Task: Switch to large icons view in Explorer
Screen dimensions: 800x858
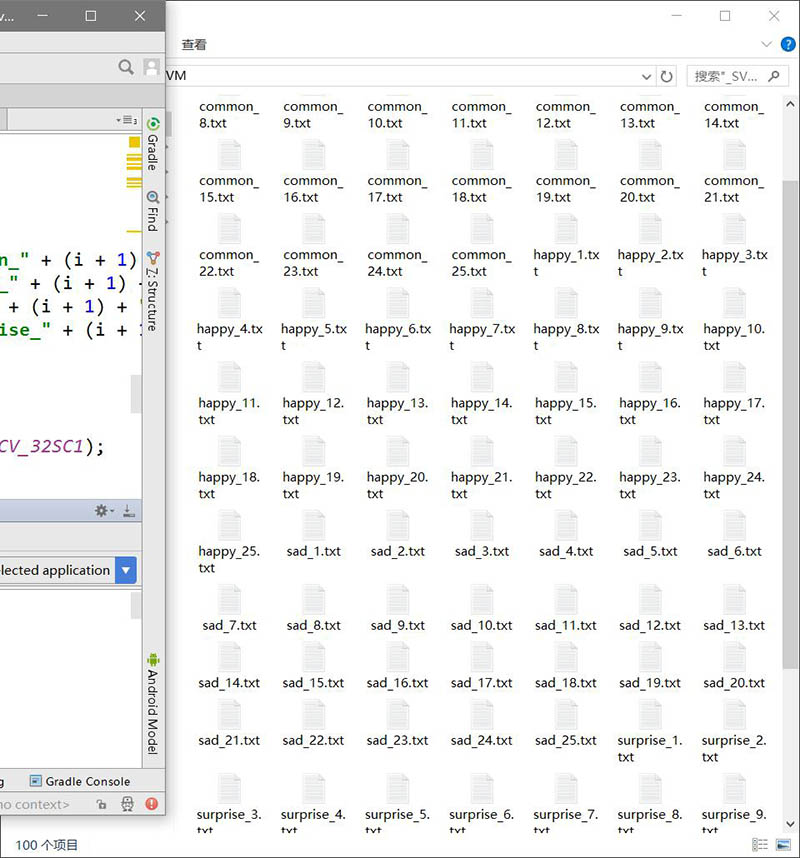Action: point(785,845)
